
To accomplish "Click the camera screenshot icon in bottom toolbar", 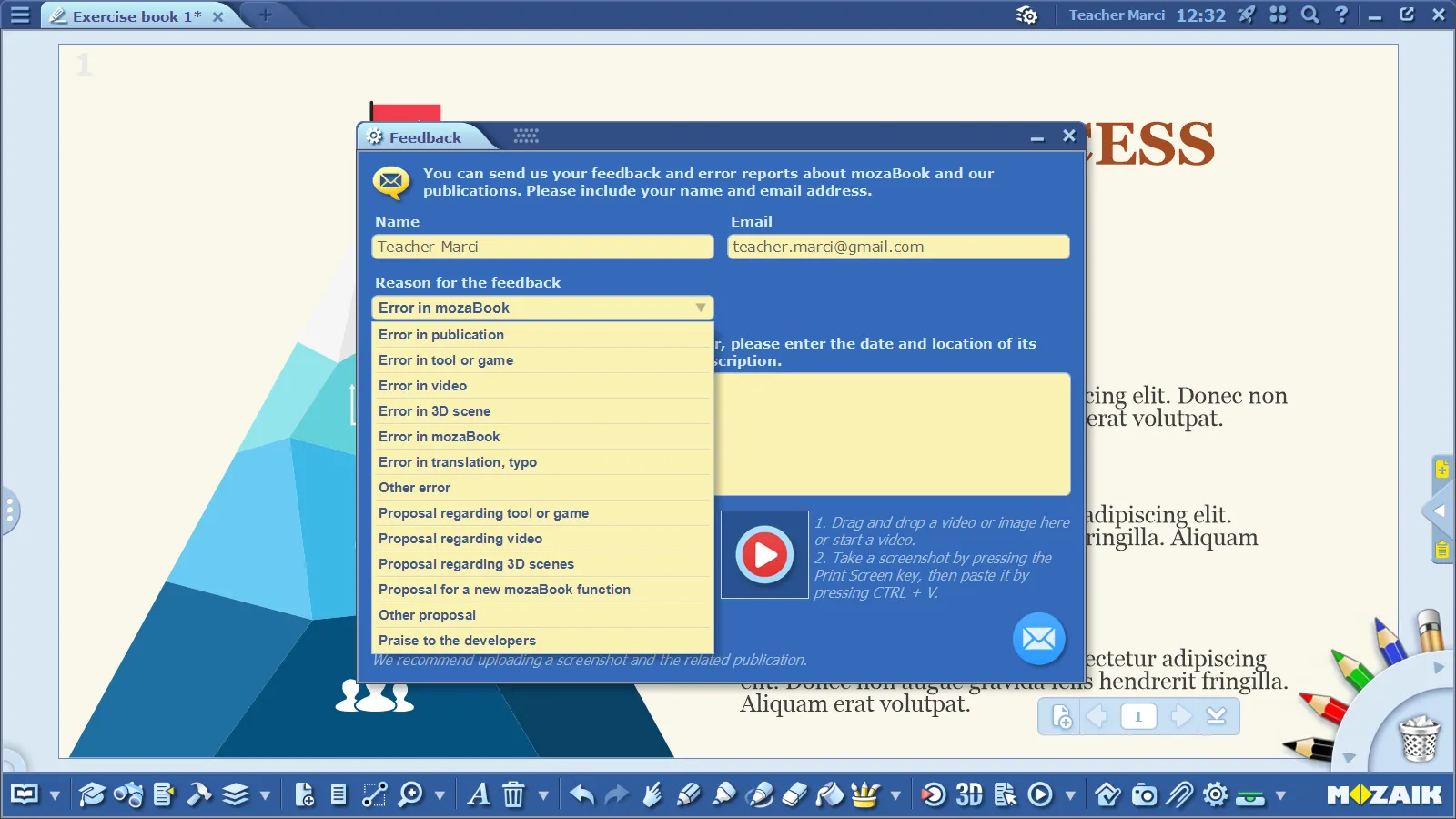I will [x=1144, y=794].
